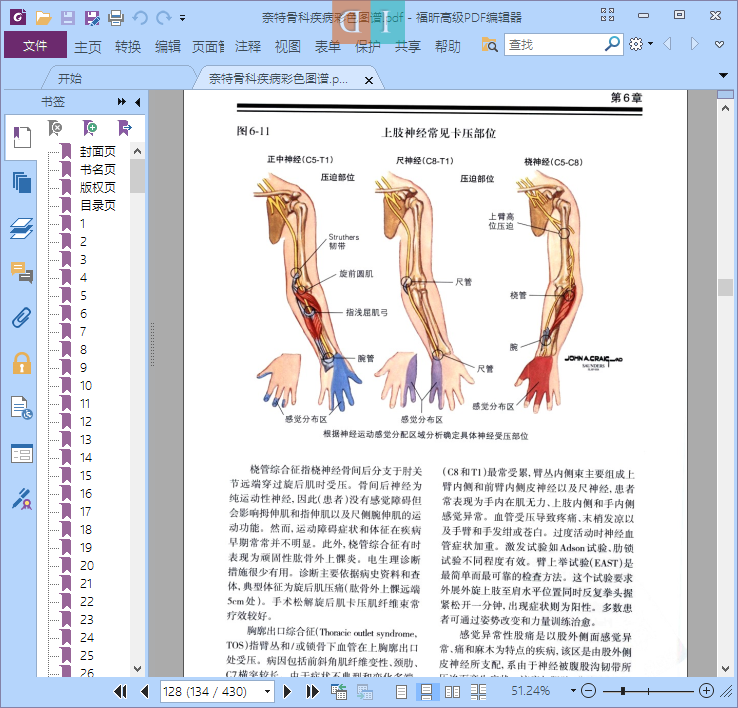Switch to the 开始 document tab

coord(70,79)
